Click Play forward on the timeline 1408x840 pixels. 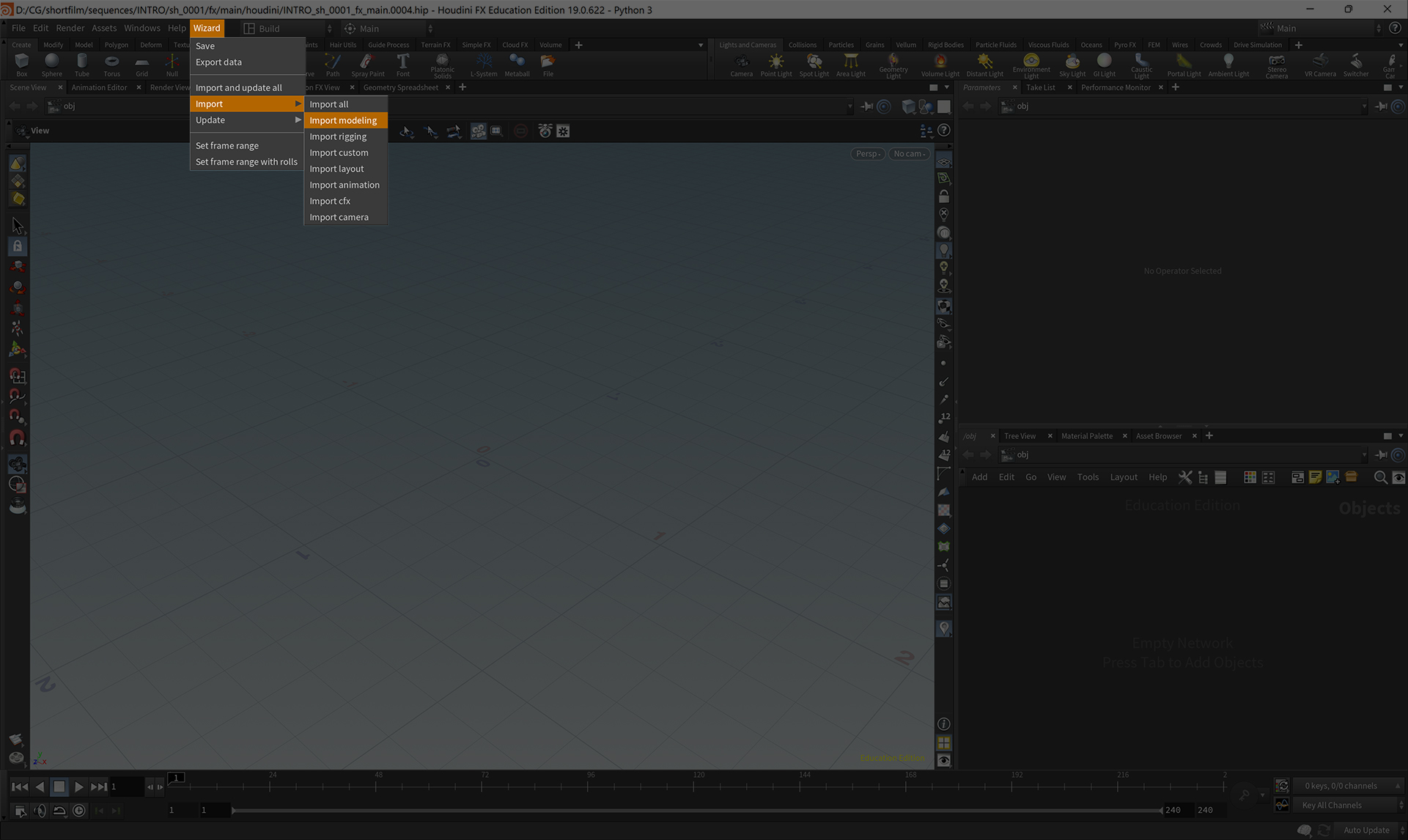79,786
